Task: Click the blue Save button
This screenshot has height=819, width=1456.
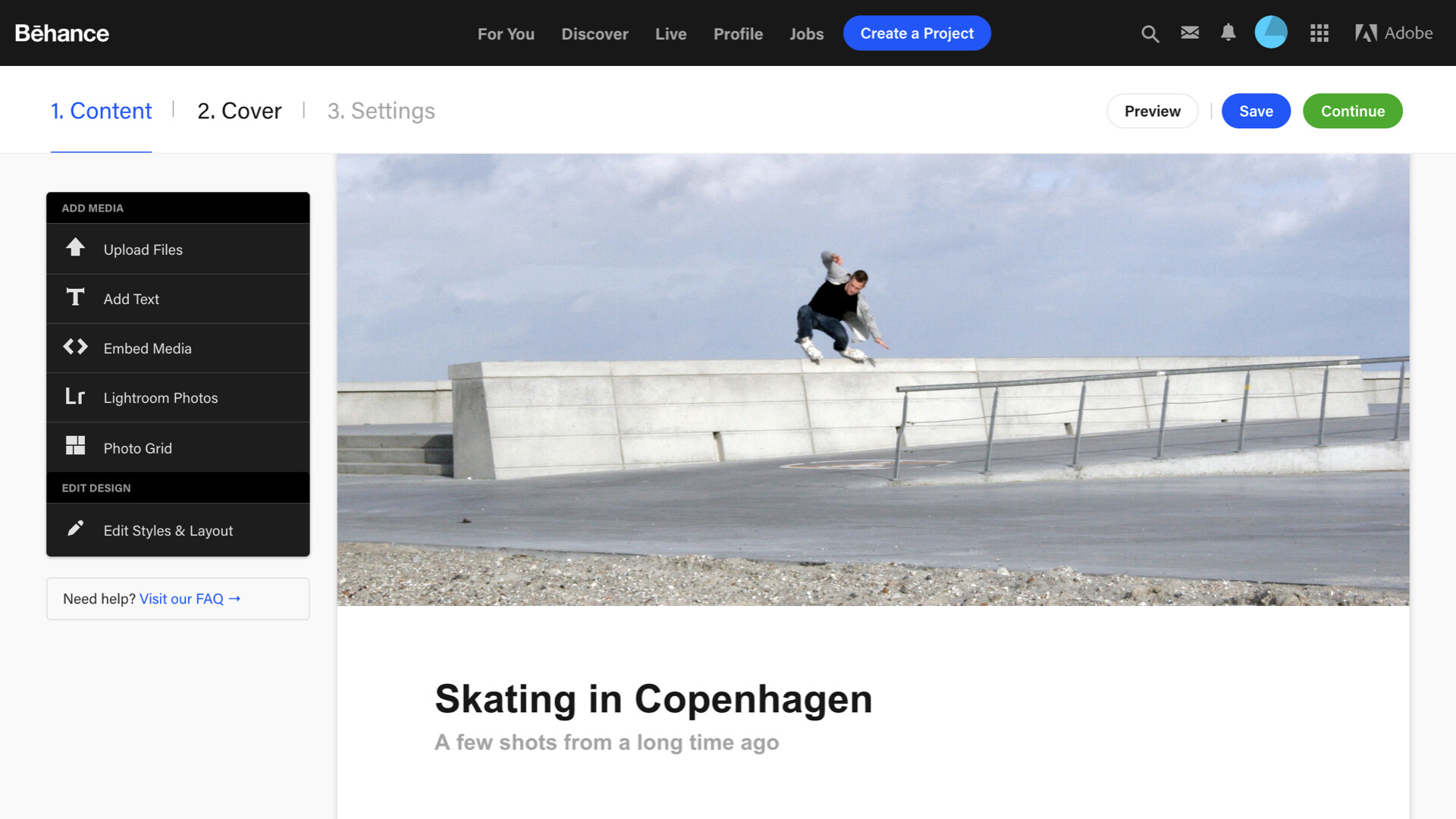Action: point(1256,111)
